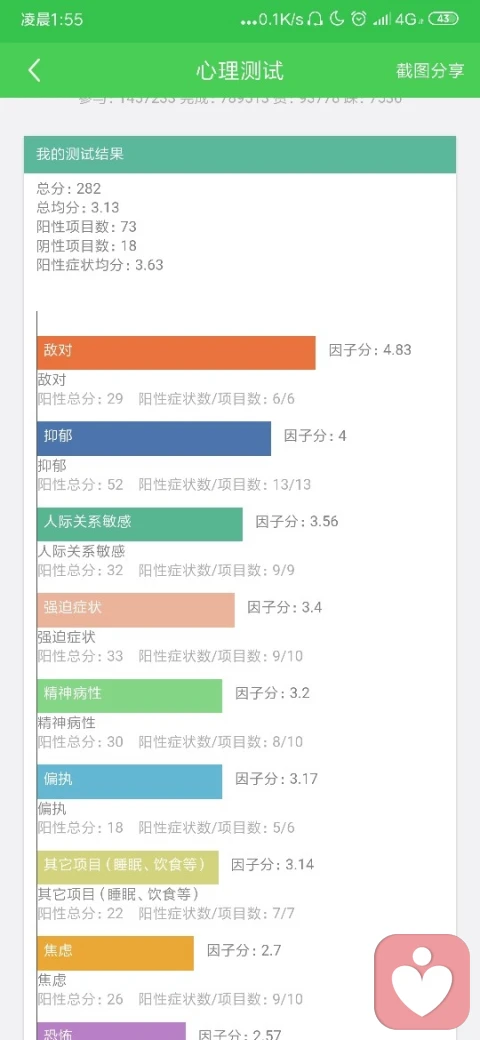
Task: Tap the purple 恐怖 factor bar
Action: (x=111, y=1031)
